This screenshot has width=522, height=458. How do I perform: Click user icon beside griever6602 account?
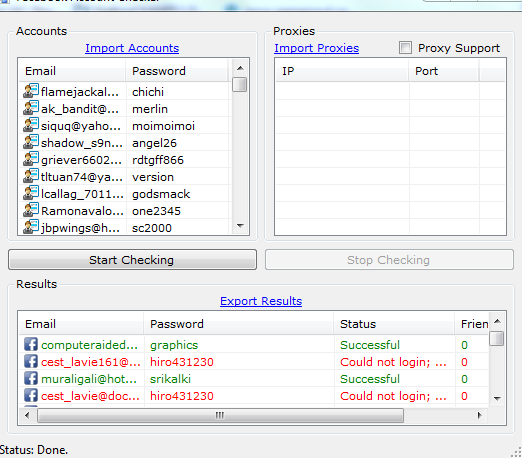31,159
